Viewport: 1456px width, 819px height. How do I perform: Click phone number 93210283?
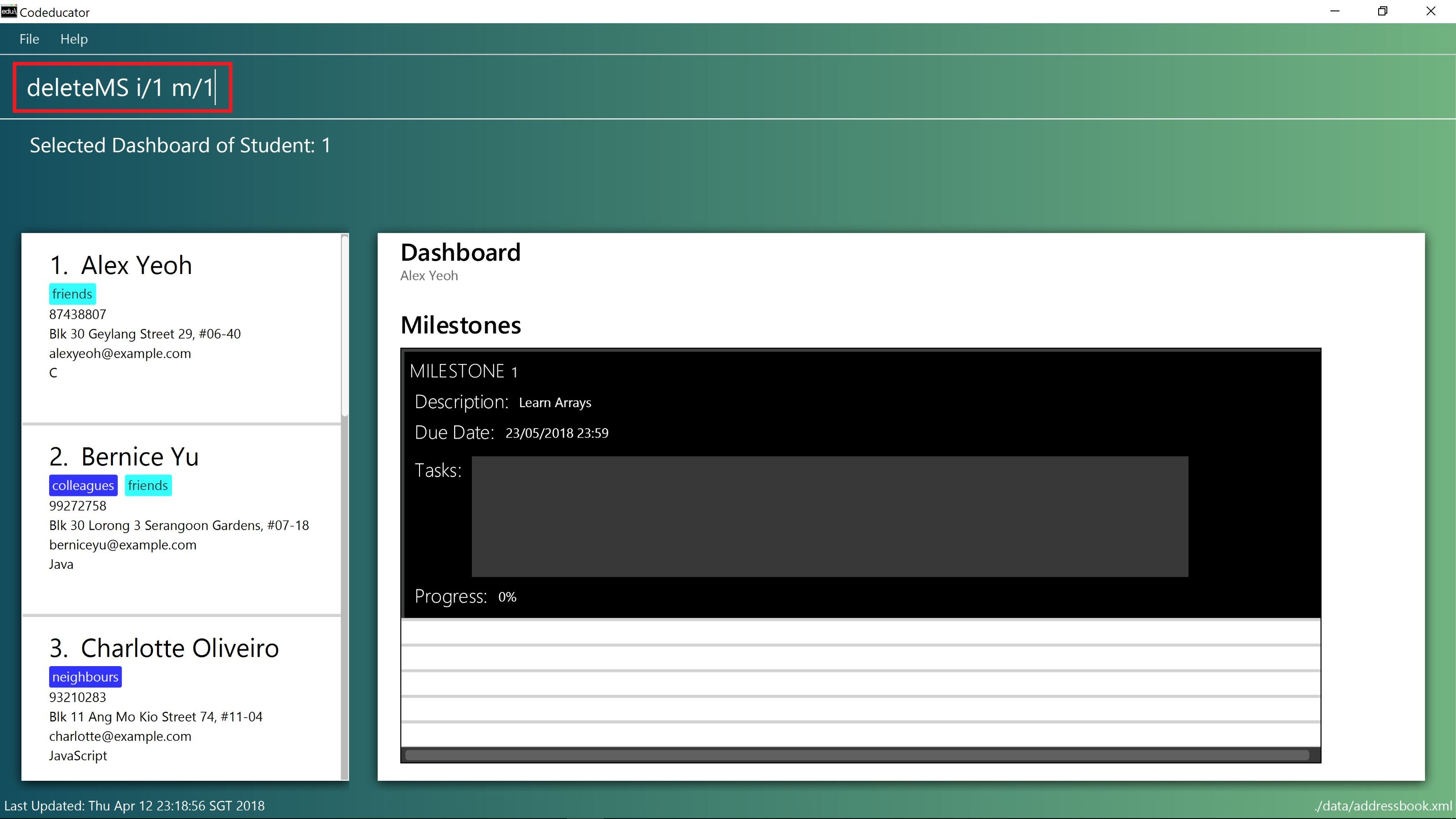coord(77,697)
